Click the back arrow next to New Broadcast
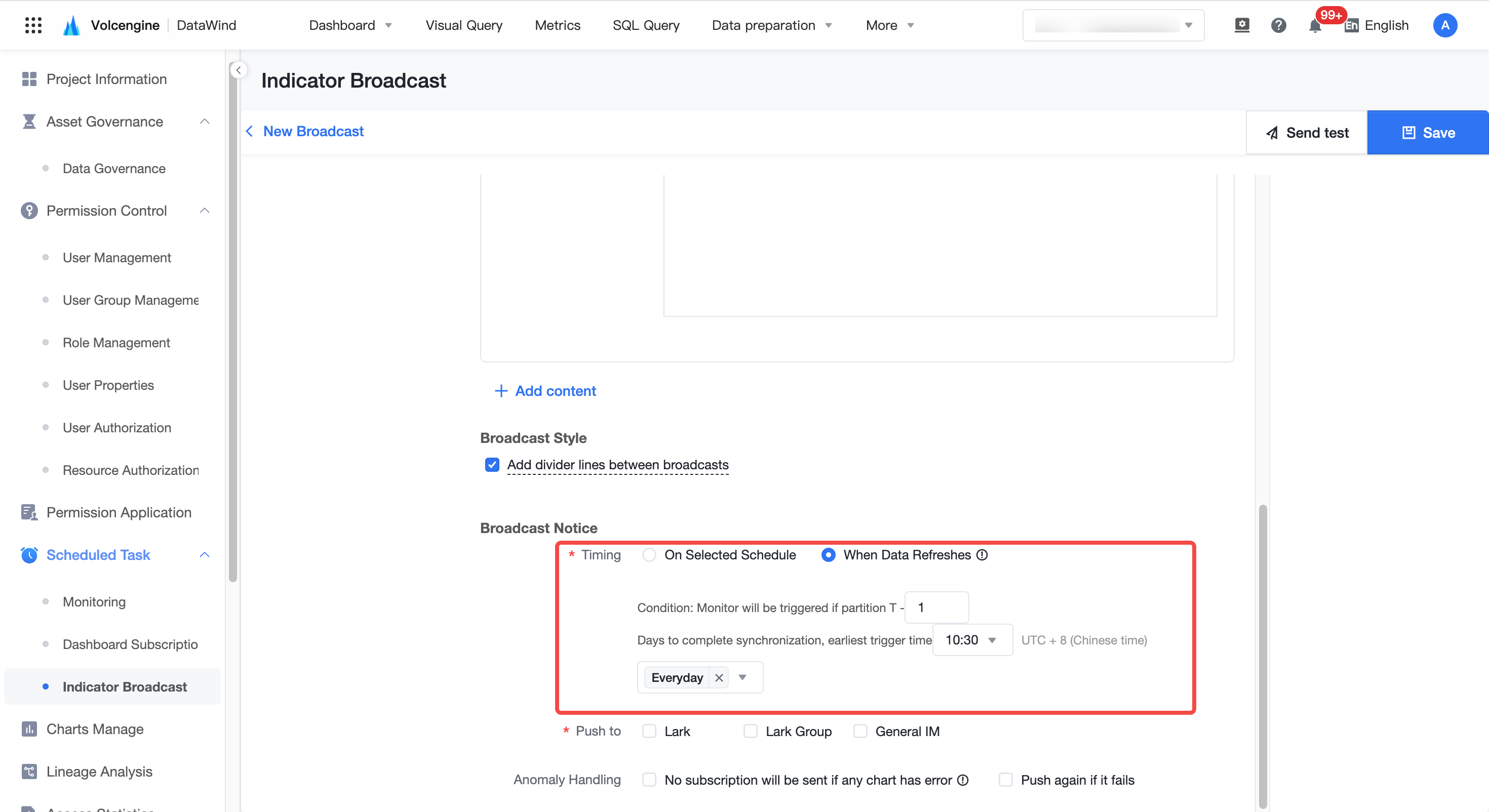Screen dimensions: 1489x812 (249, 132)
